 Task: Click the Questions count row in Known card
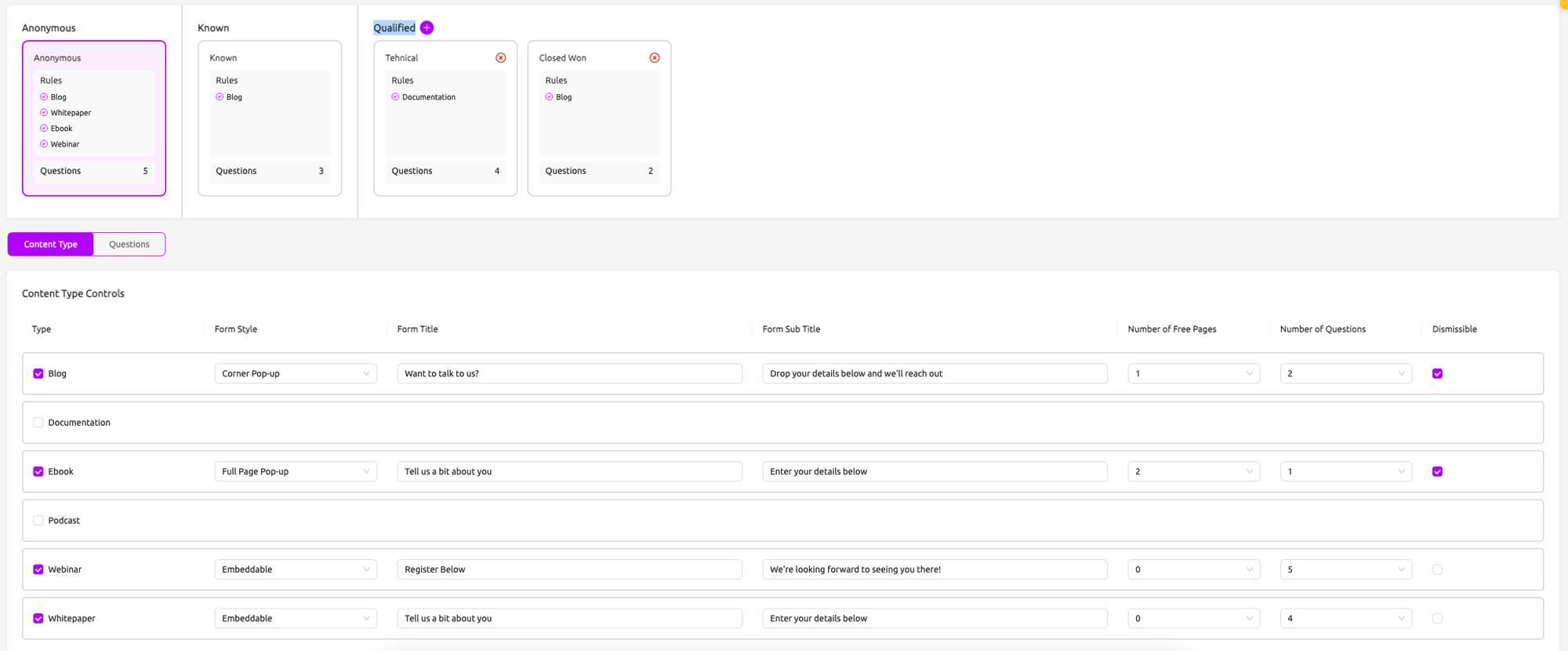[x=270, y=171]
